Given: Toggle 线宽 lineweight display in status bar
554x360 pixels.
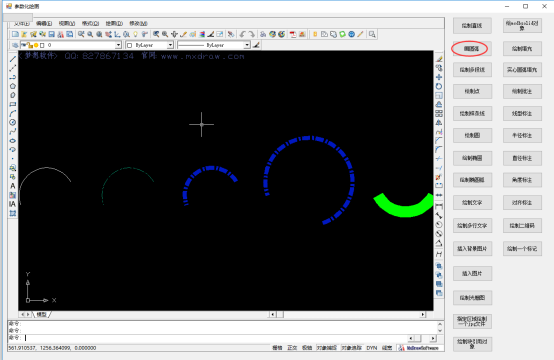Looking at the screenshot, I should coord(387,348).
